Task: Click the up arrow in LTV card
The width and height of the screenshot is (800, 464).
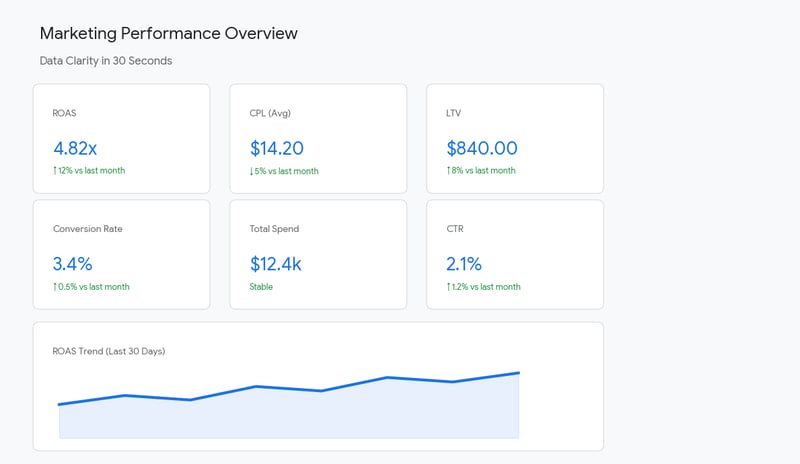Action: point(449,171)
